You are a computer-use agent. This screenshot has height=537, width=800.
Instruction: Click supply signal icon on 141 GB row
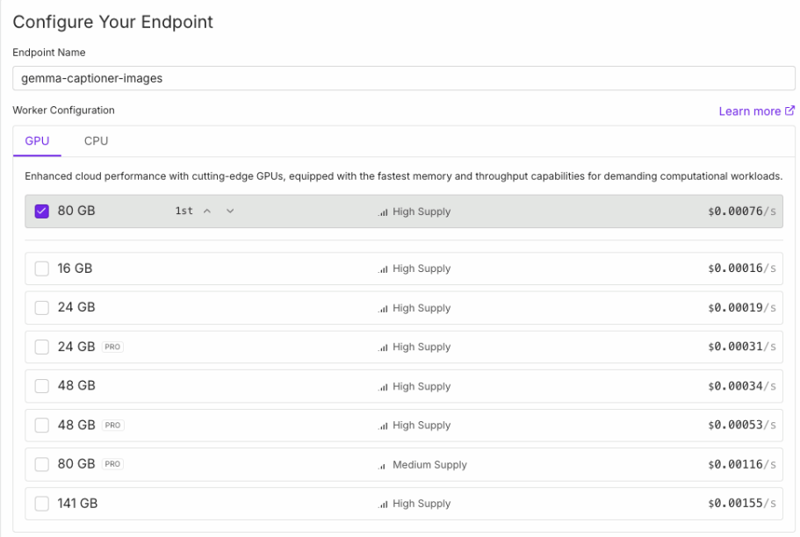click(383, 504)
